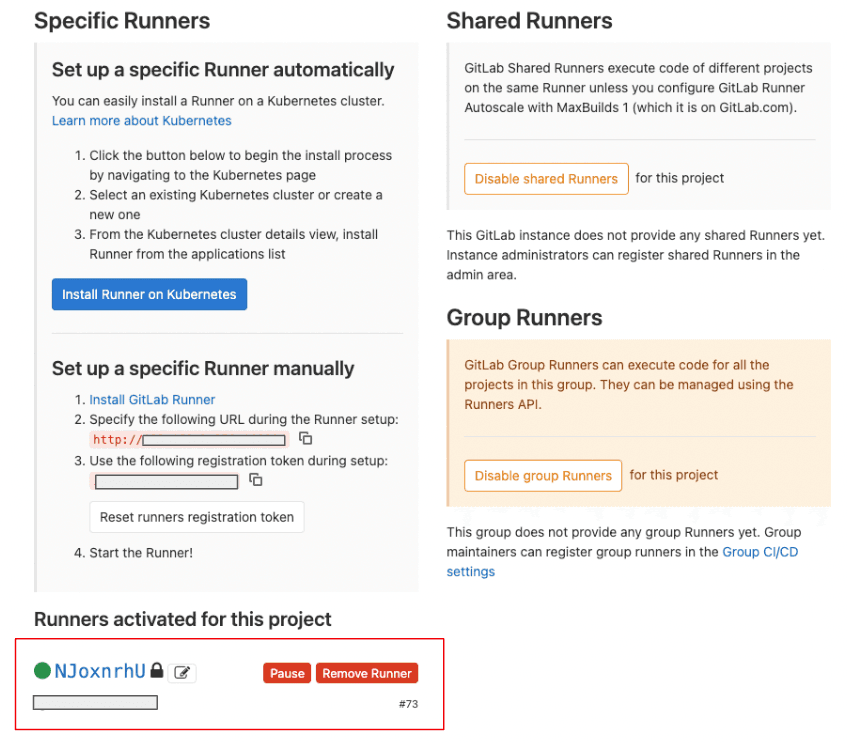Follow the Install GitLab Runner link

[152, 399]
